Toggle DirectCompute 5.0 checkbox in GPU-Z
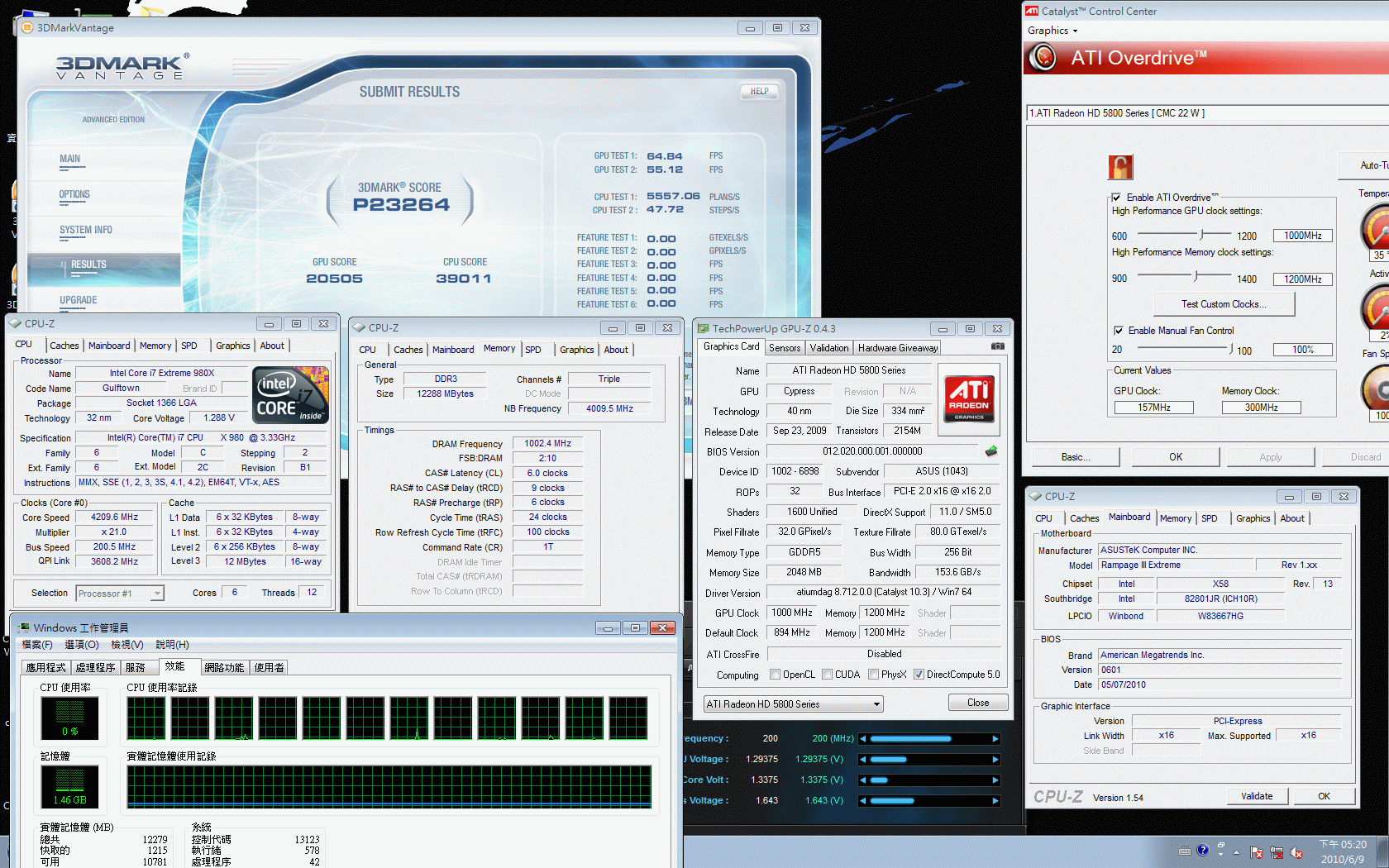Screen dimensions: 1389x868 tap(919, 675)
